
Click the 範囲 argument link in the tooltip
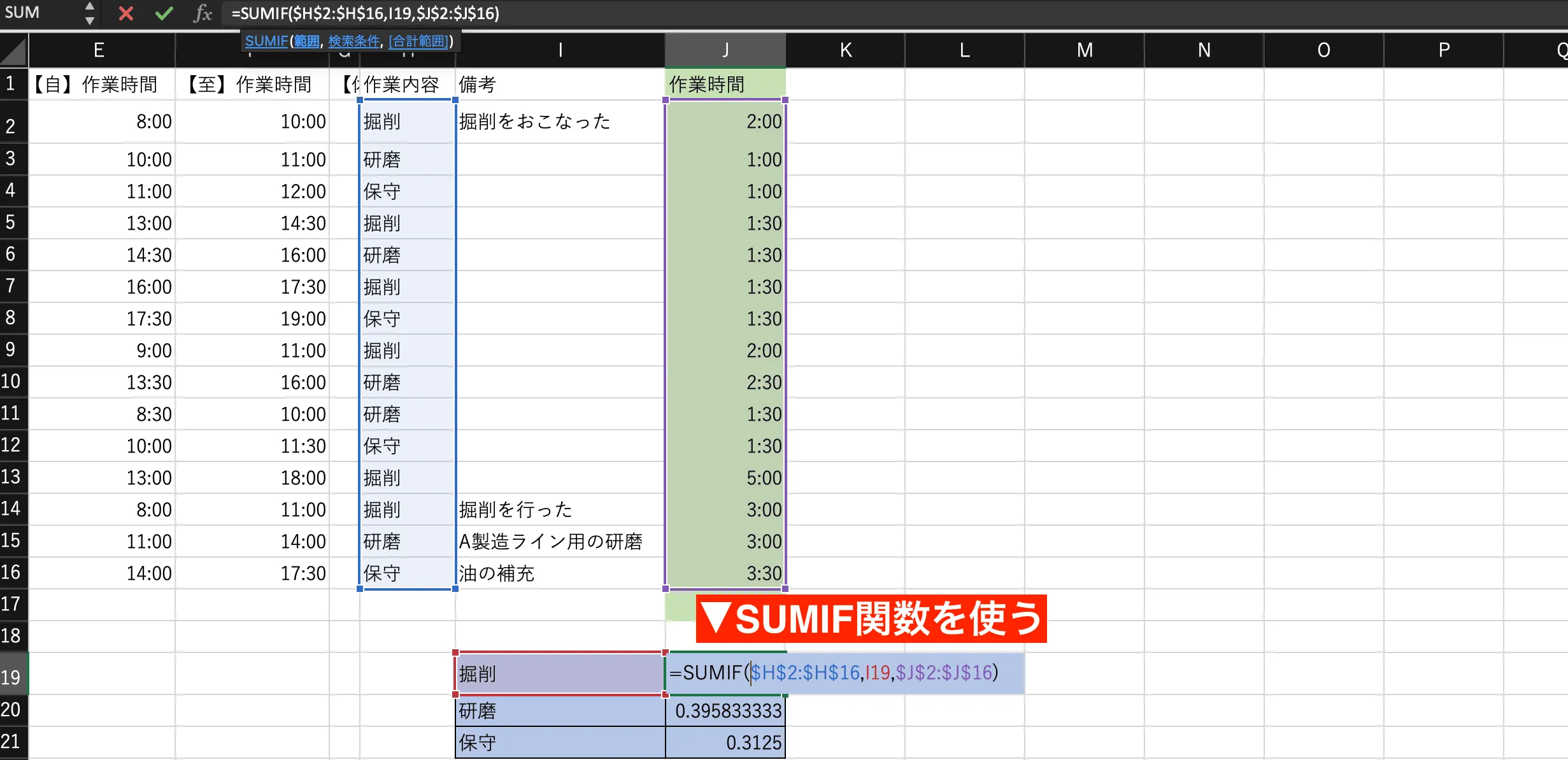(307, 41)
